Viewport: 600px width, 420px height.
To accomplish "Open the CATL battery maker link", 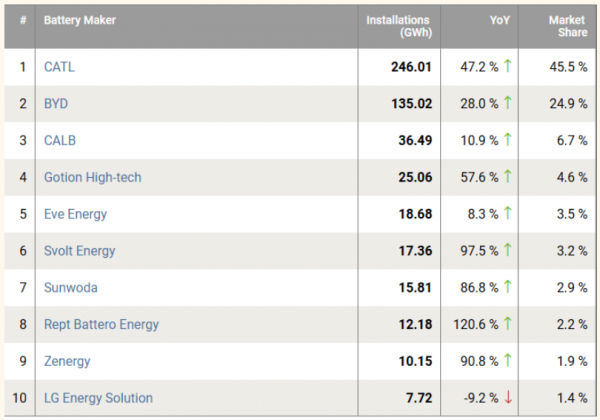I will point(59,67).
